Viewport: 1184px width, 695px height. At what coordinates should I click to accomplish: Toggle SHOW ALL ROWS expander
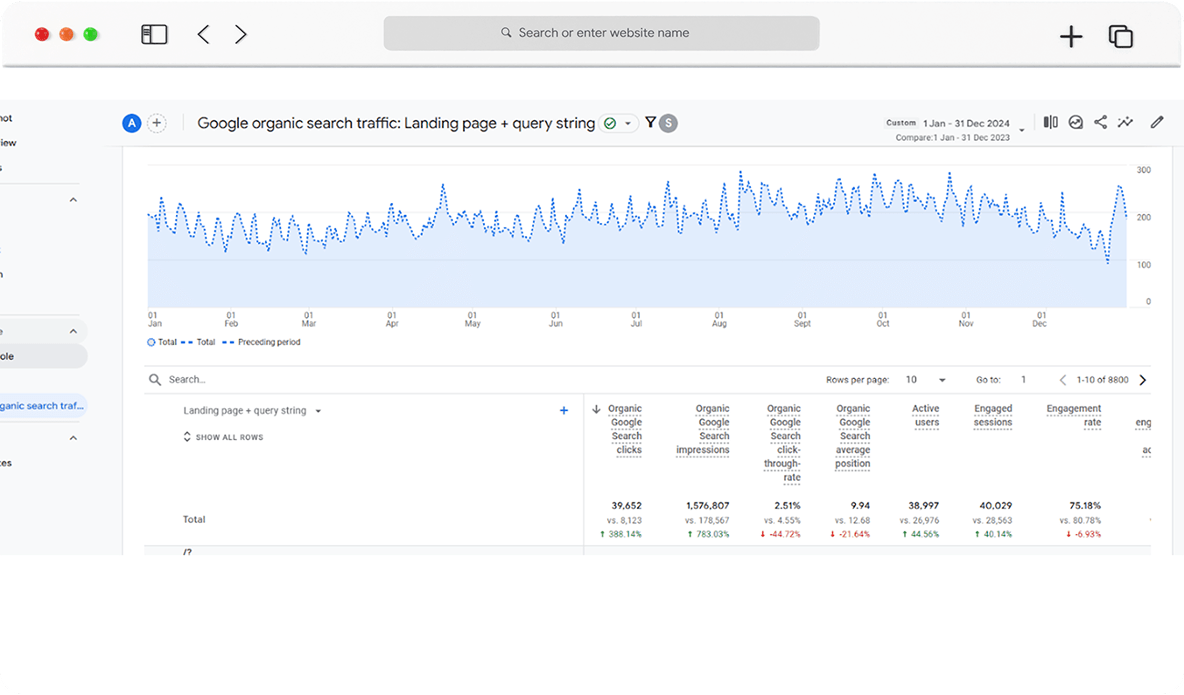click(x=224, y=437)
